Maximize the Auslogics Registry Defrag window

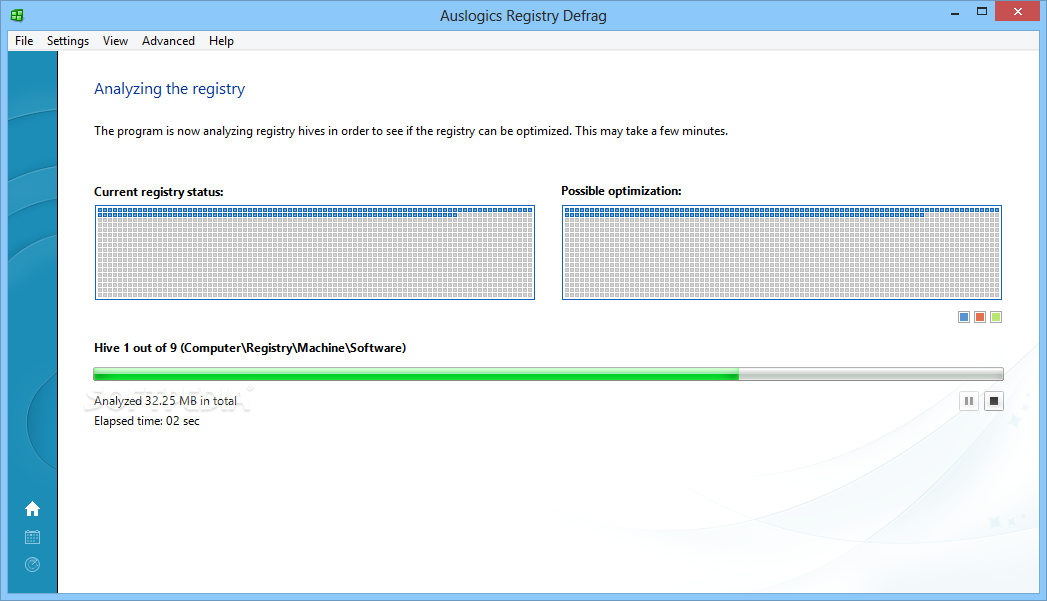(982, 11)
